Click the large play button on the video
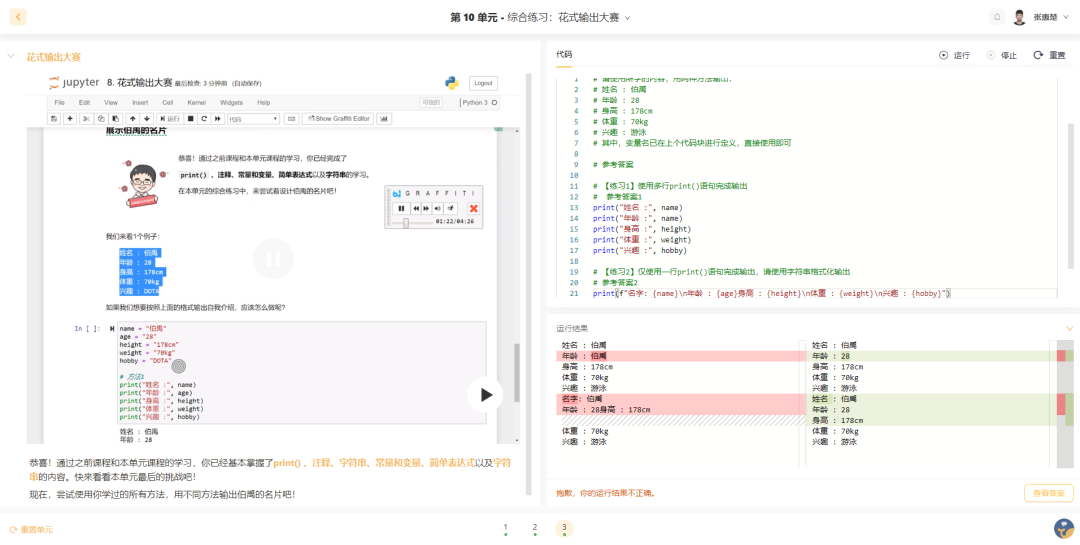1080x545 pixels. point(486,395)
